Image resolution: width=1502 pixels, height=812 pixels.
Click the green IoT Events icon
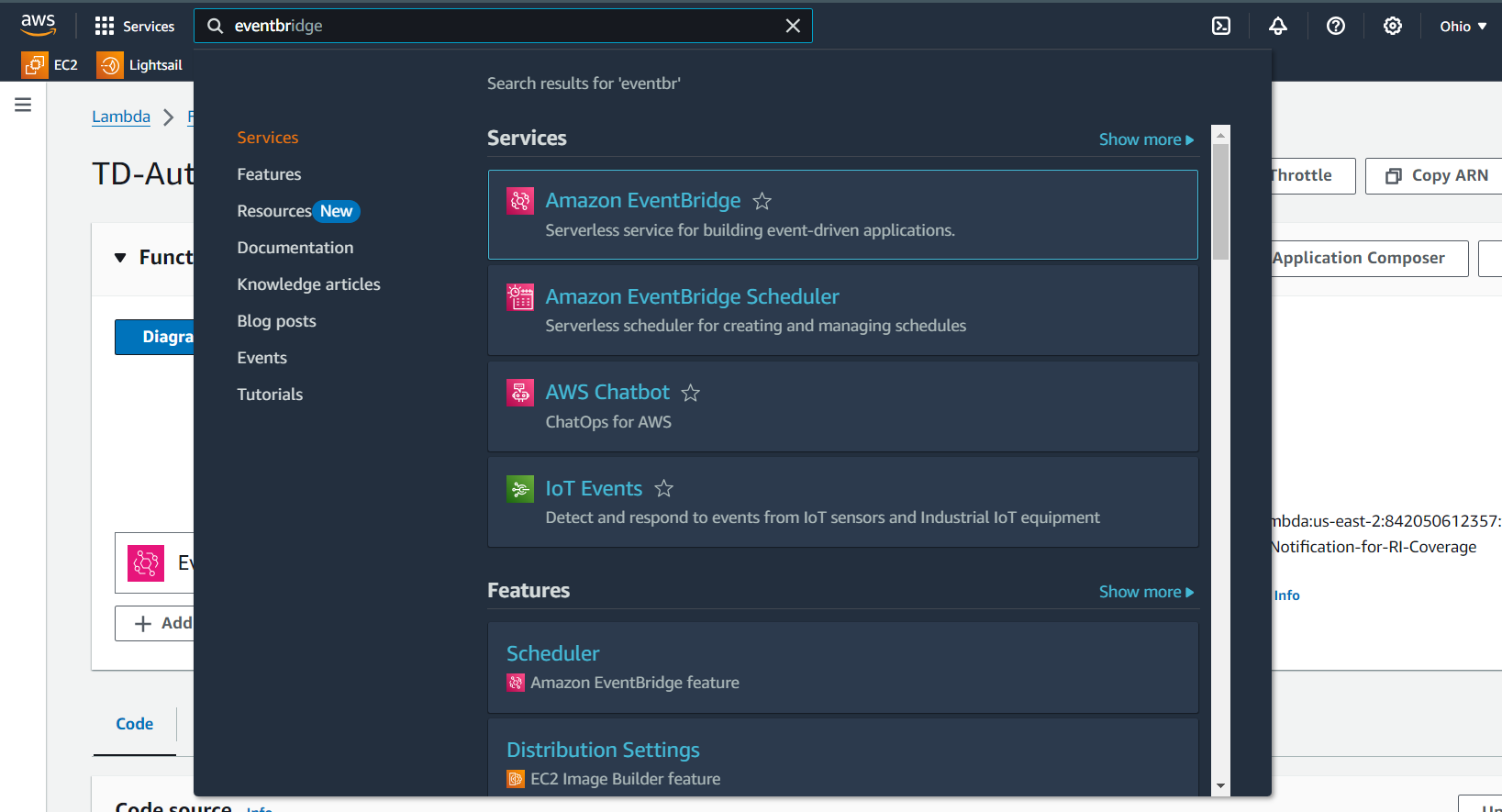point(520,489)
